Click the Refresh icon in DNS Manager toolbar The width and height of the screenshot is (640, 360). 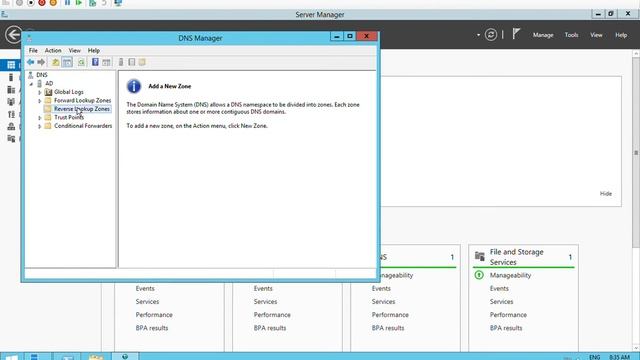pyautogui.click(x=81, y=62)
